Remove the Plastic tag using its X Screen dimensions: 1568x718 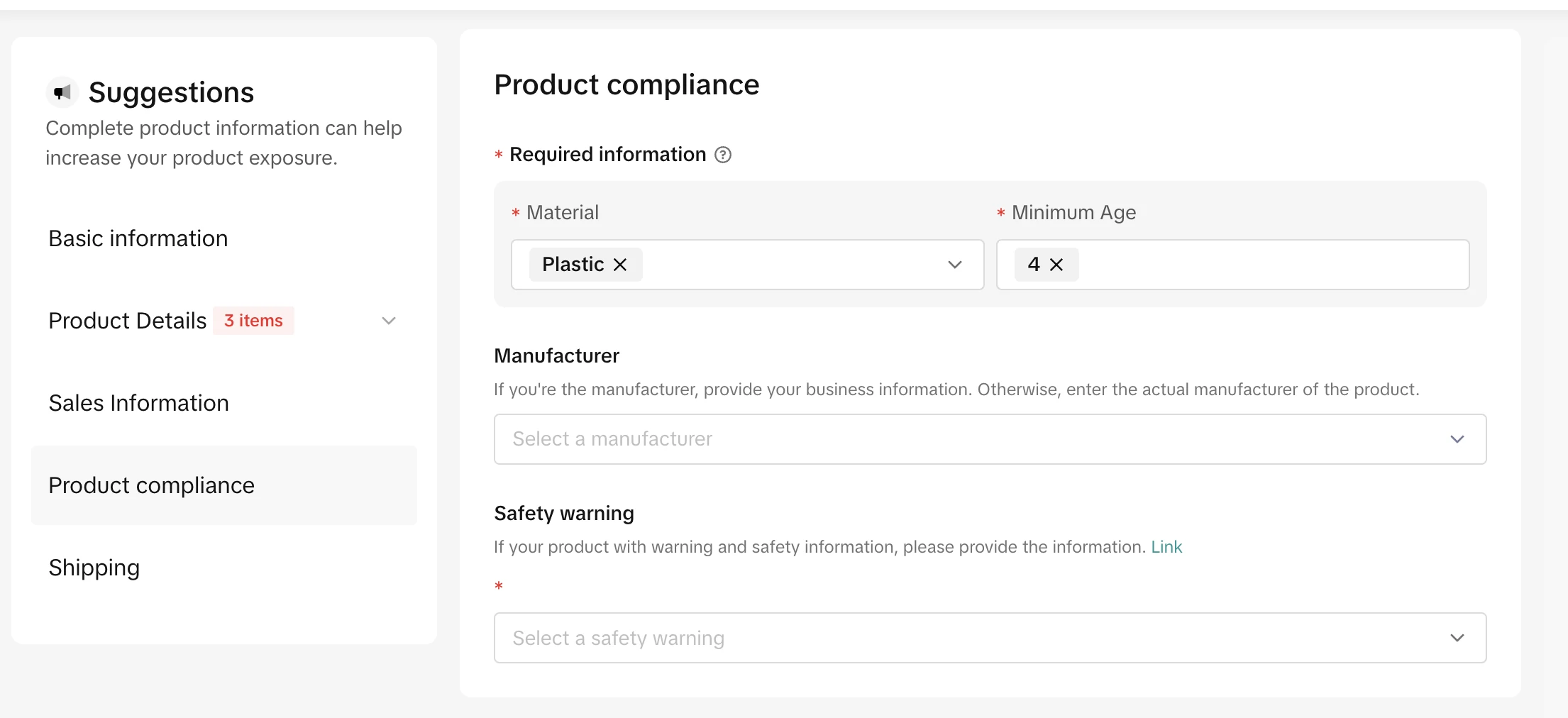[620, 265]
